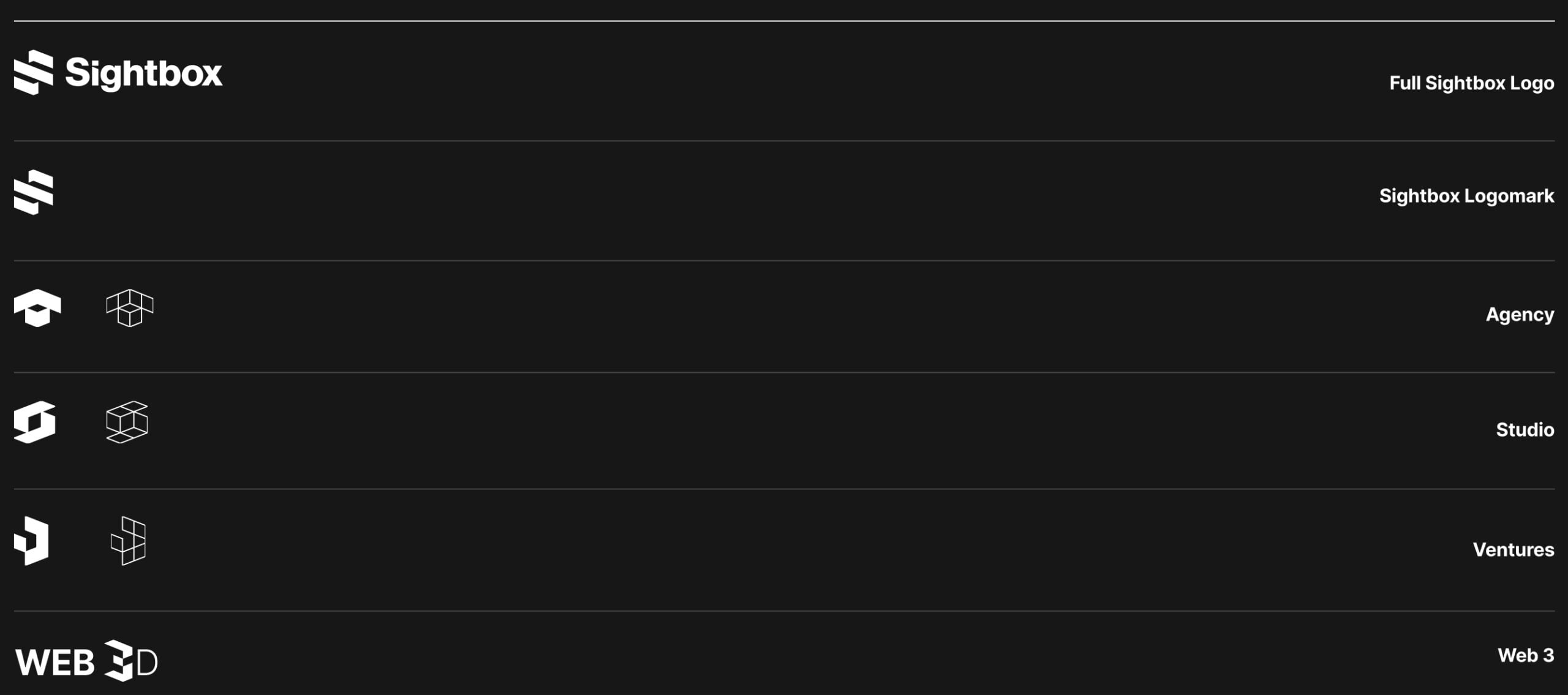This screenshot has height=695, width=1568.
Task: Click the Ventures label text
Action: (x=1513, y=550)
